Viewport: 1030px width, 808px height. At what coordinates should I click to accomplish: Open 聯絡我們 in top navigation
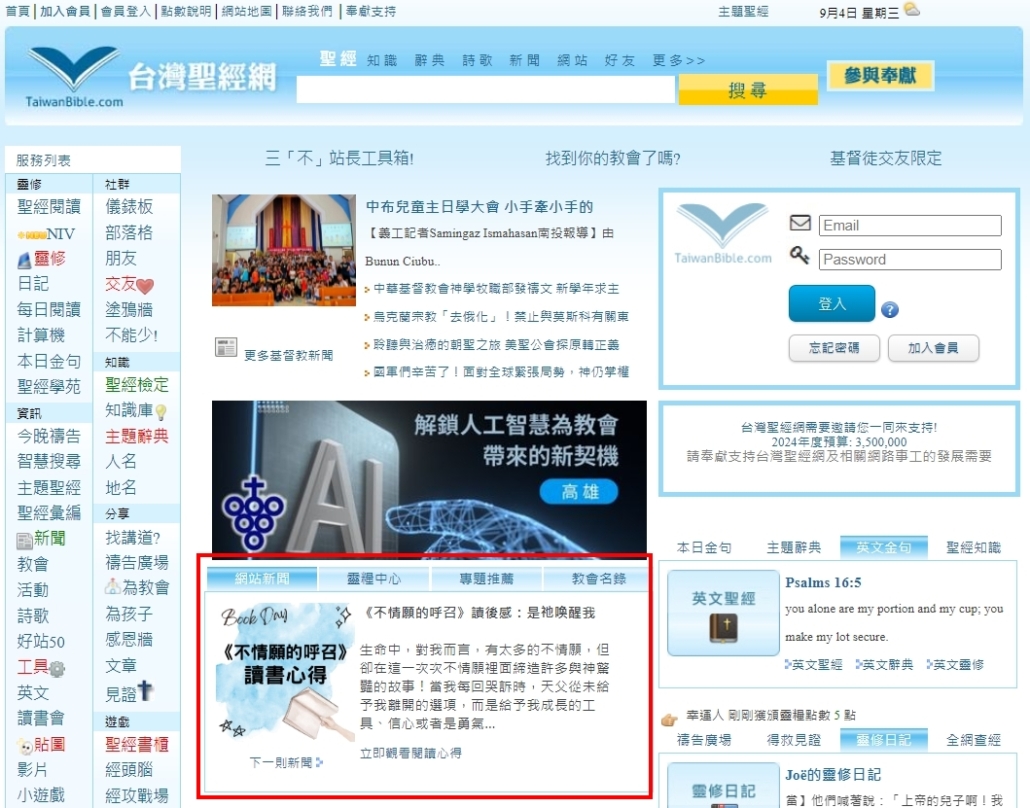307,11
